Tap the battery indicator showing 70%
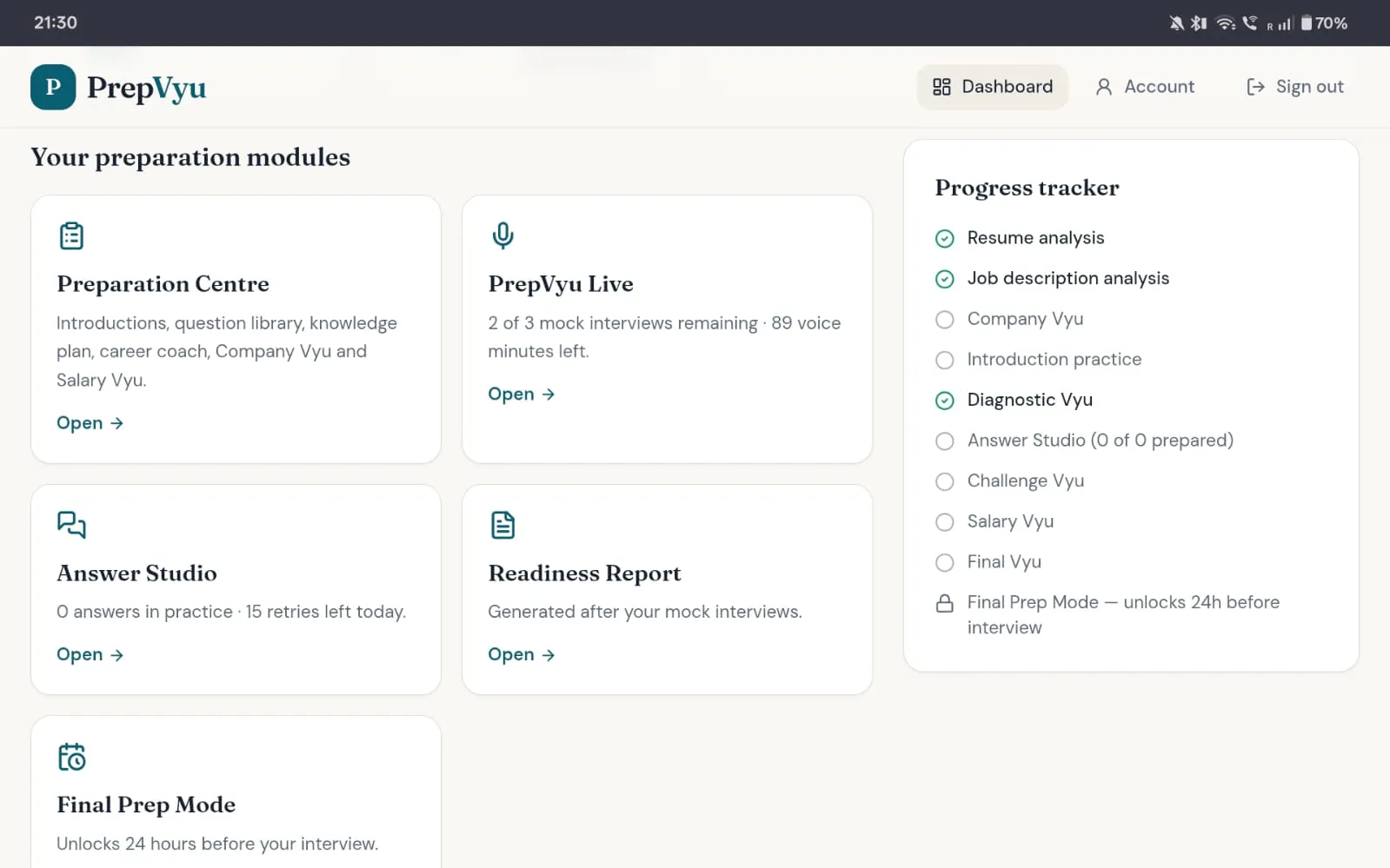1390x868 pixels. [1324, 23]
